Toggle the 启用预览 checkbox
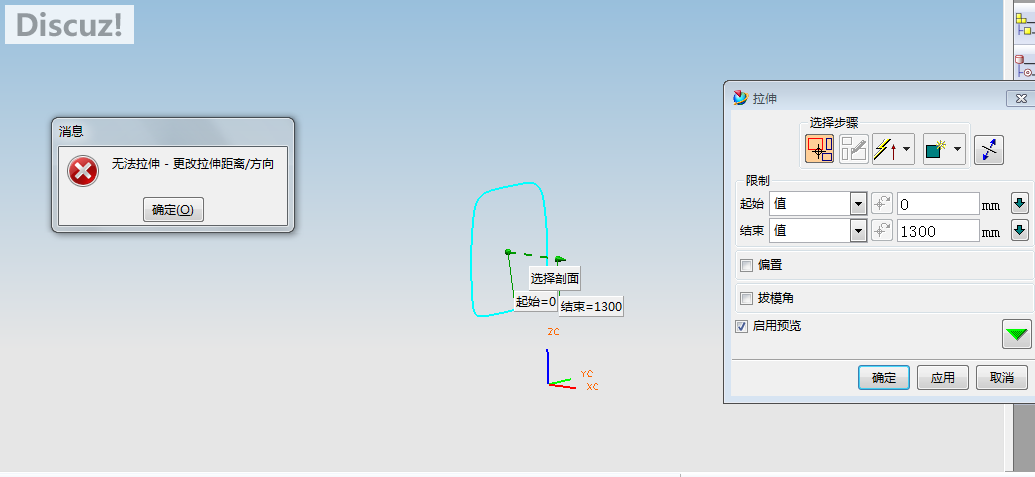Image resolution: width=1035 pixels, height=477 pixels. point(741,326)
